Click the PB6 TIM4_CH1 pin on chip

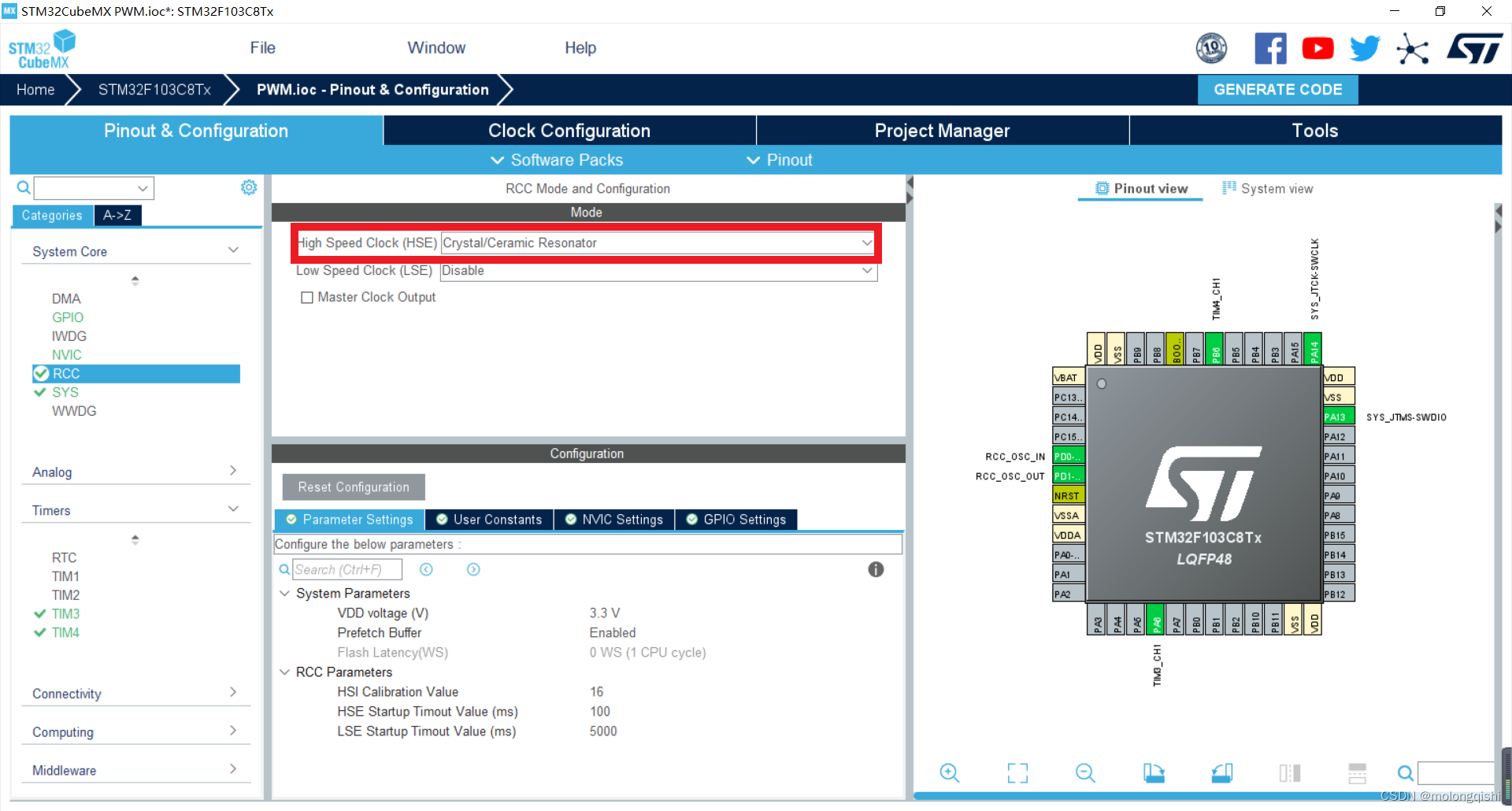coord(1215,349)
